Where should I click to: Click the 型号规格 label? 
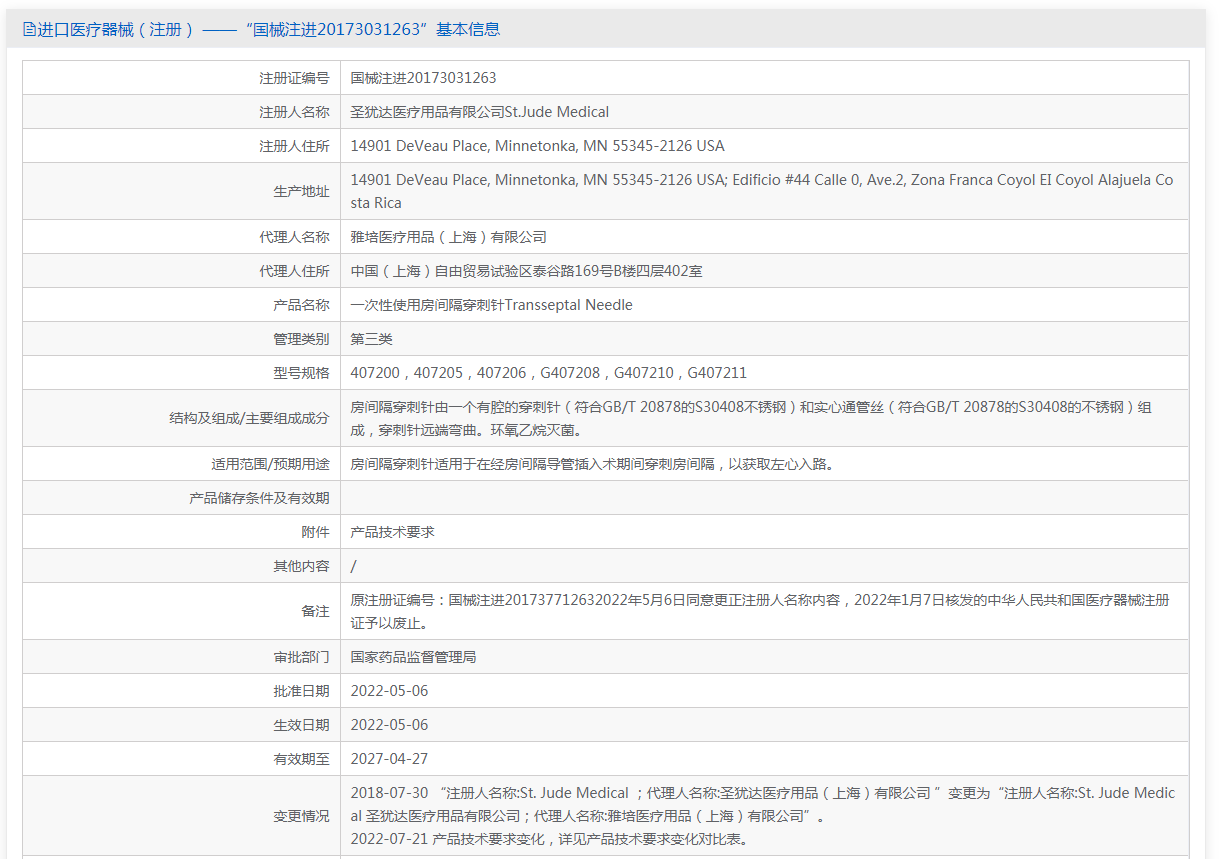tap(301, 373)
